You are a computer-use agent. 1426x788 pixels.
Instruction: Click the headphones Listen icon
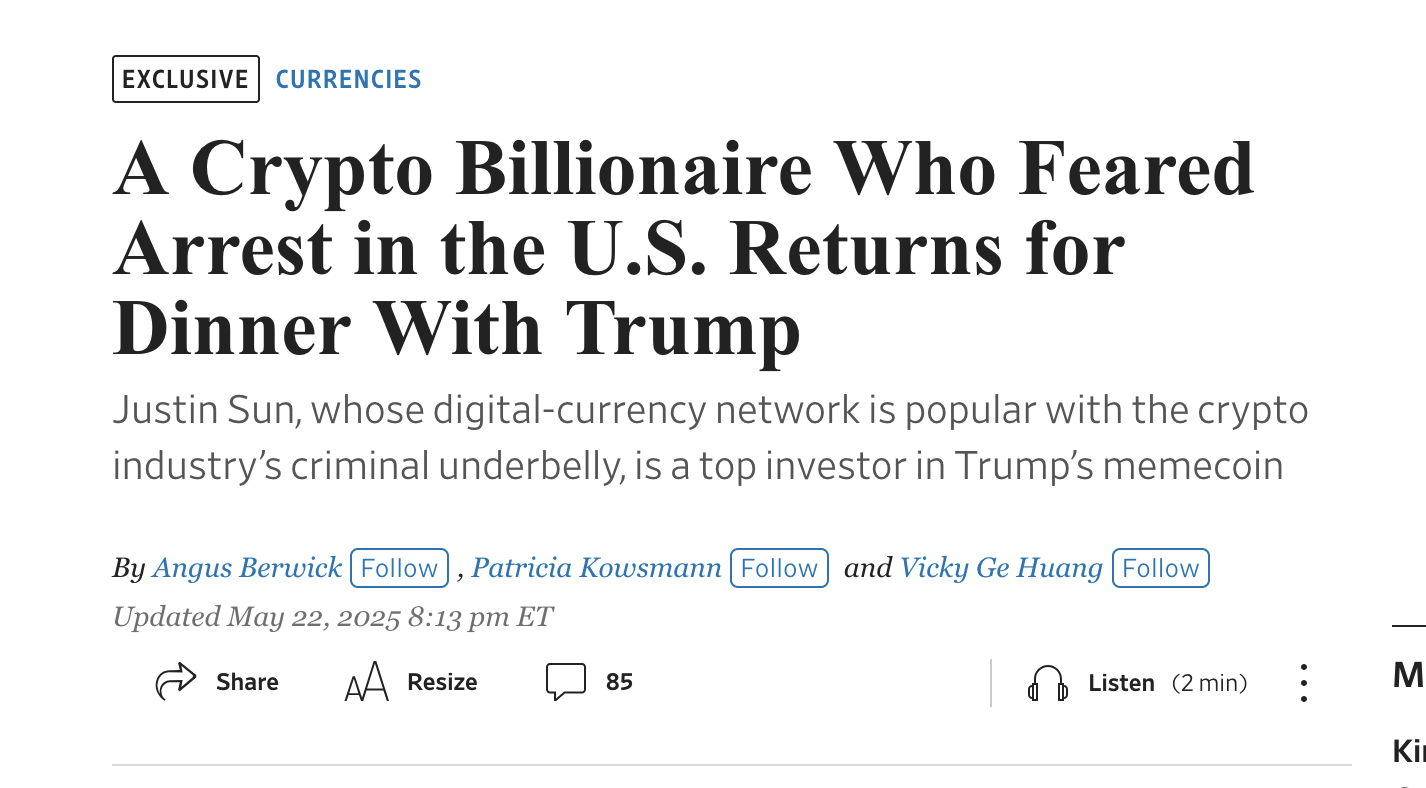click(x=1047, y=684)
